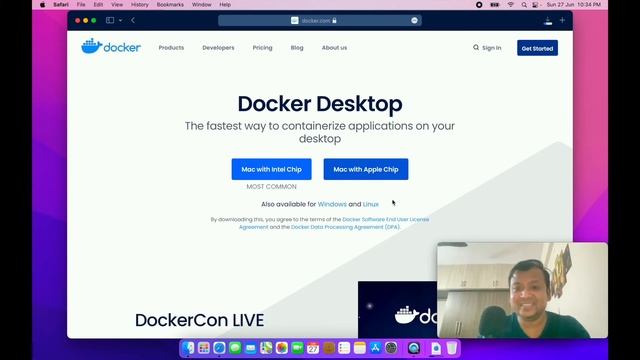The width and height of the screenshot is (640, 360).
Task: Open the Developers navigation menu
Action: (218, 48)
